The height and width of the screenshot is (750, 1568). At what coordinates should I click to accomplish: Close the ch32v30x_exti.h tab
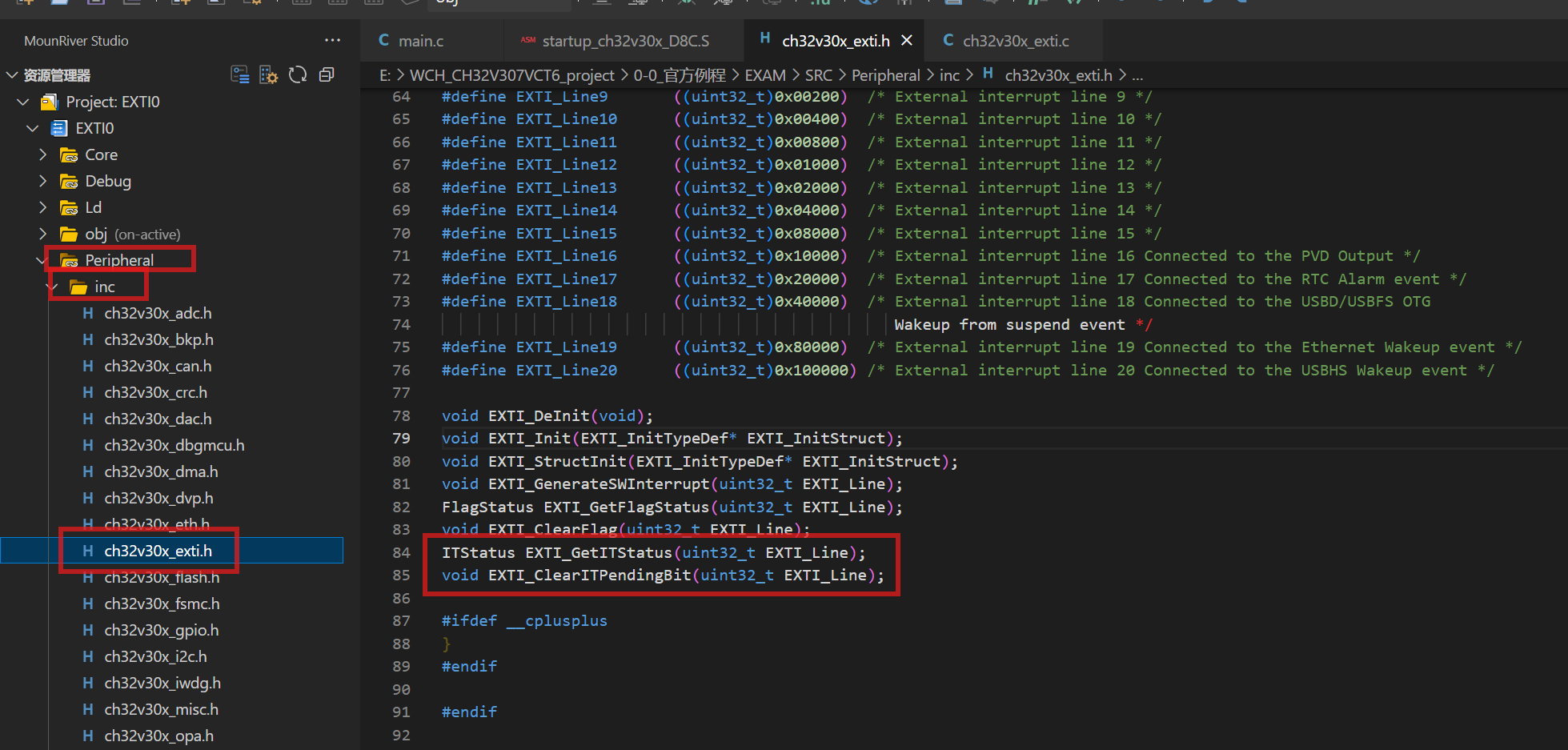point(907,40)
